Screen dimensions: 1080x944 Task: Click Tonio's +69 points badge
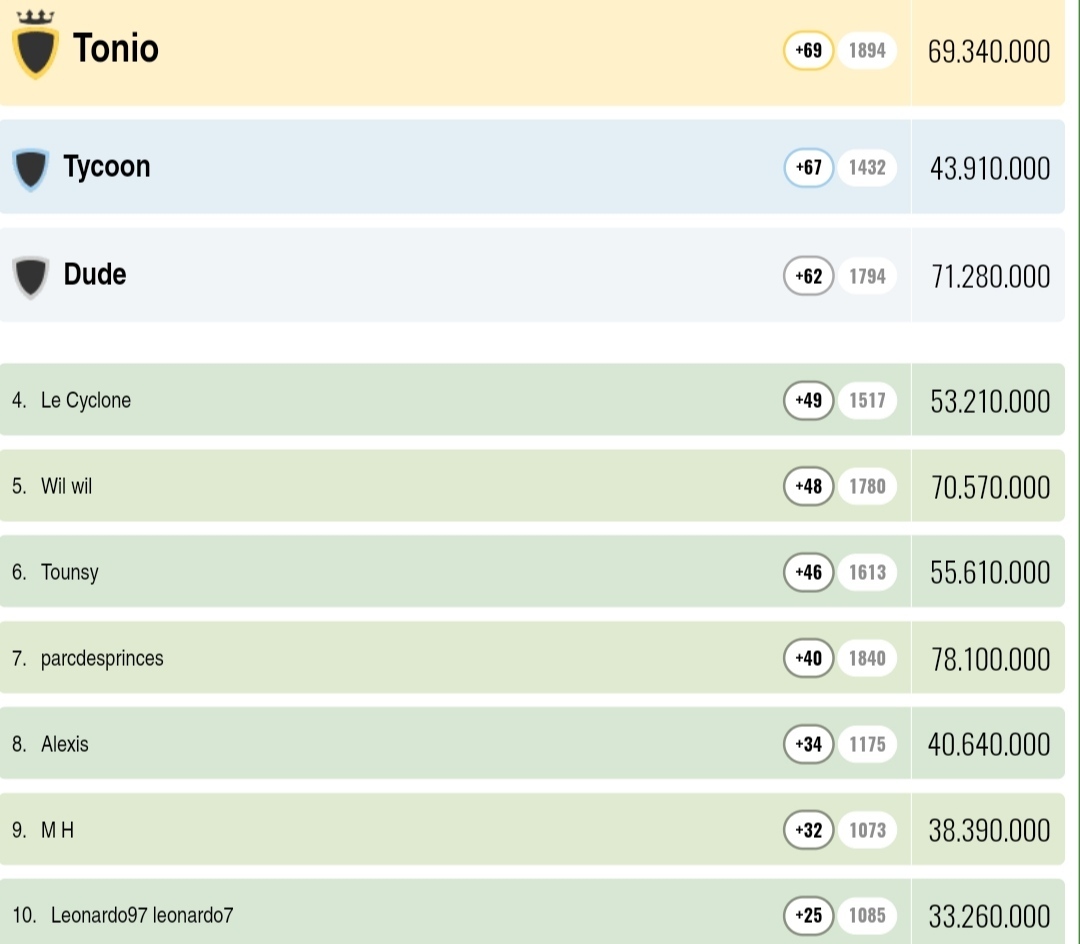808,50
